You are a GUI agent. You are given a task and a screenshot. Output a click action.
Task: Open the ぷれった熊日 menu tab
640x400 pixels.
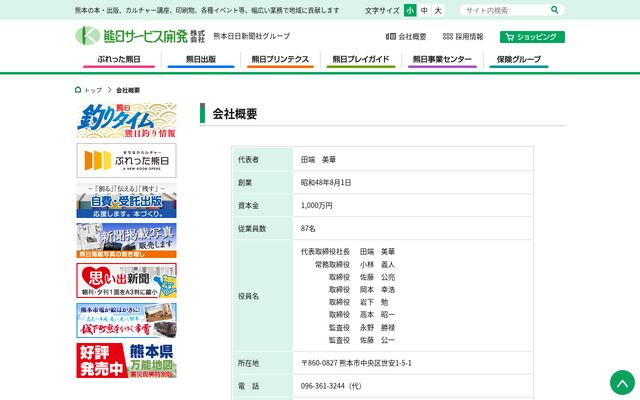(x=119, y=60)
